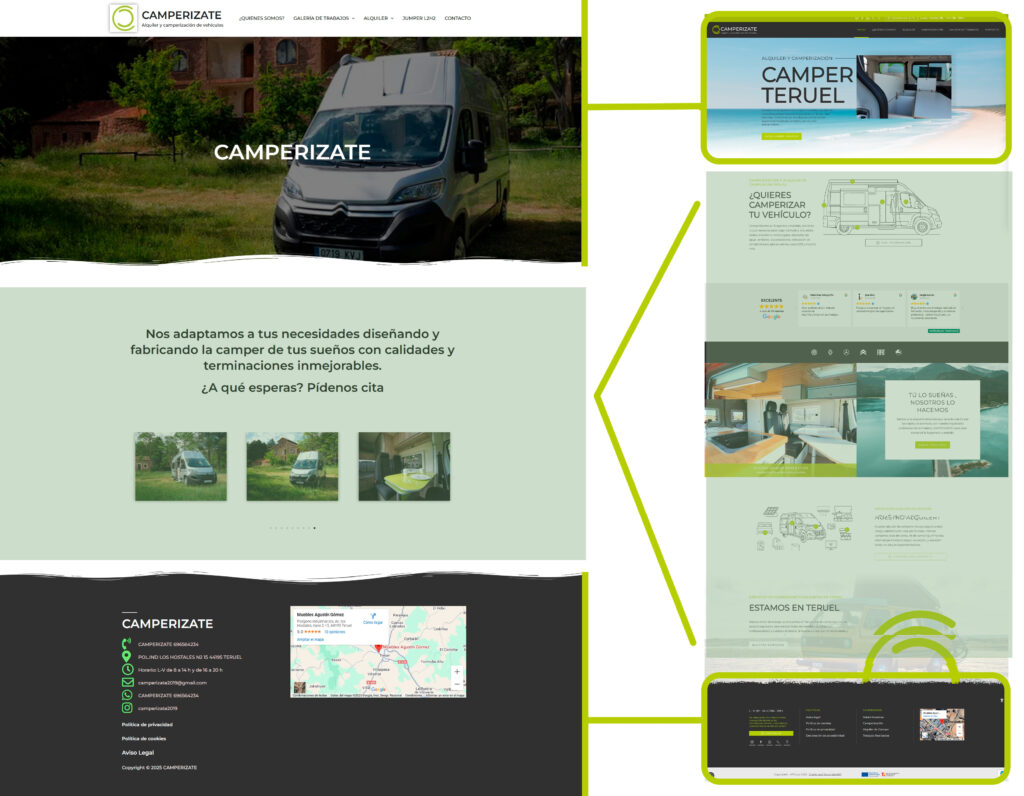Click the green contact button in new footer
Image resolution: width=1024 pixels, height=796 pixels.
tap(771, 733)
